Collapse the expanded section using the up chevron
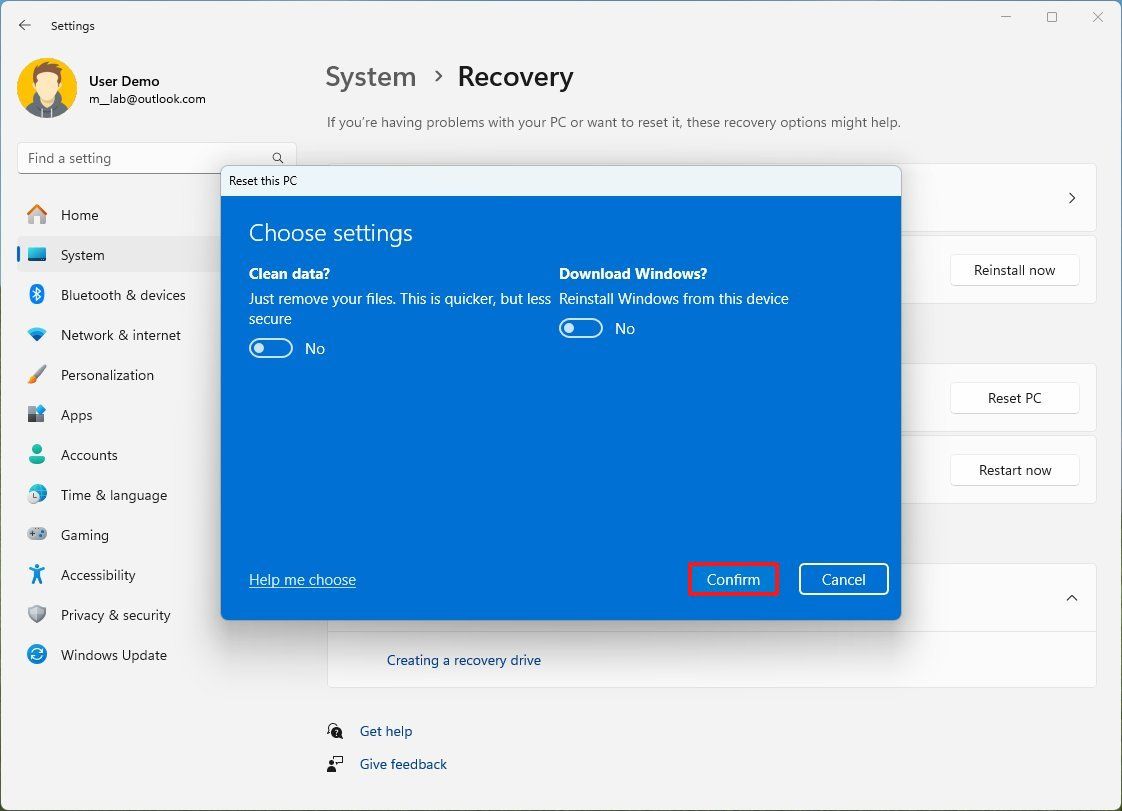Image resolution: width=1122 pixels, height=811 pixels. pyautogui.click(x=1072, y=597)
